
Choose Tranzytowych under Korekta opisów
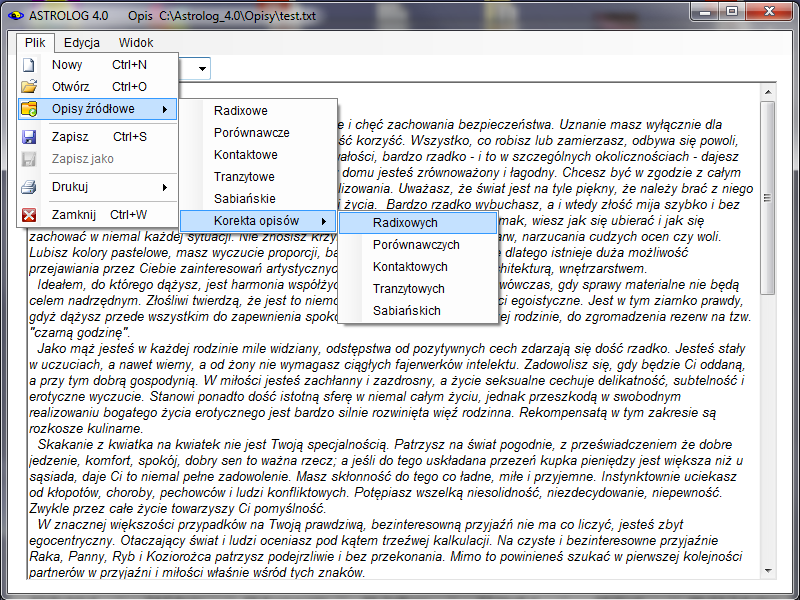pyautogui.click(x=418, y=289)
